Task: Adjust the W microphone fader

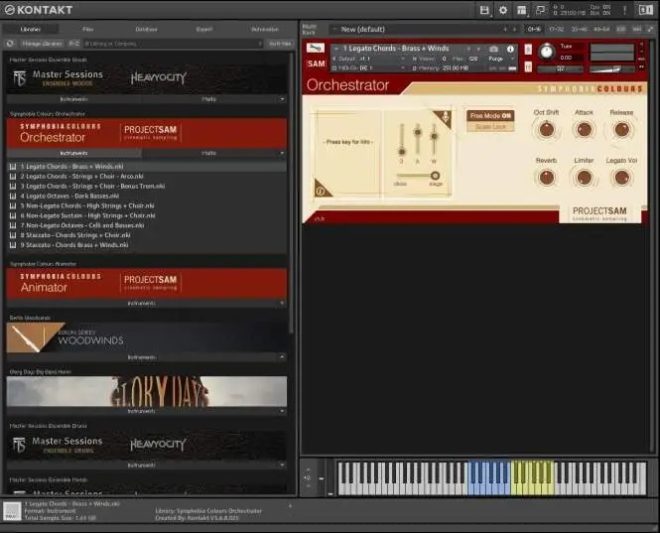Action: (x=434, y=136)
